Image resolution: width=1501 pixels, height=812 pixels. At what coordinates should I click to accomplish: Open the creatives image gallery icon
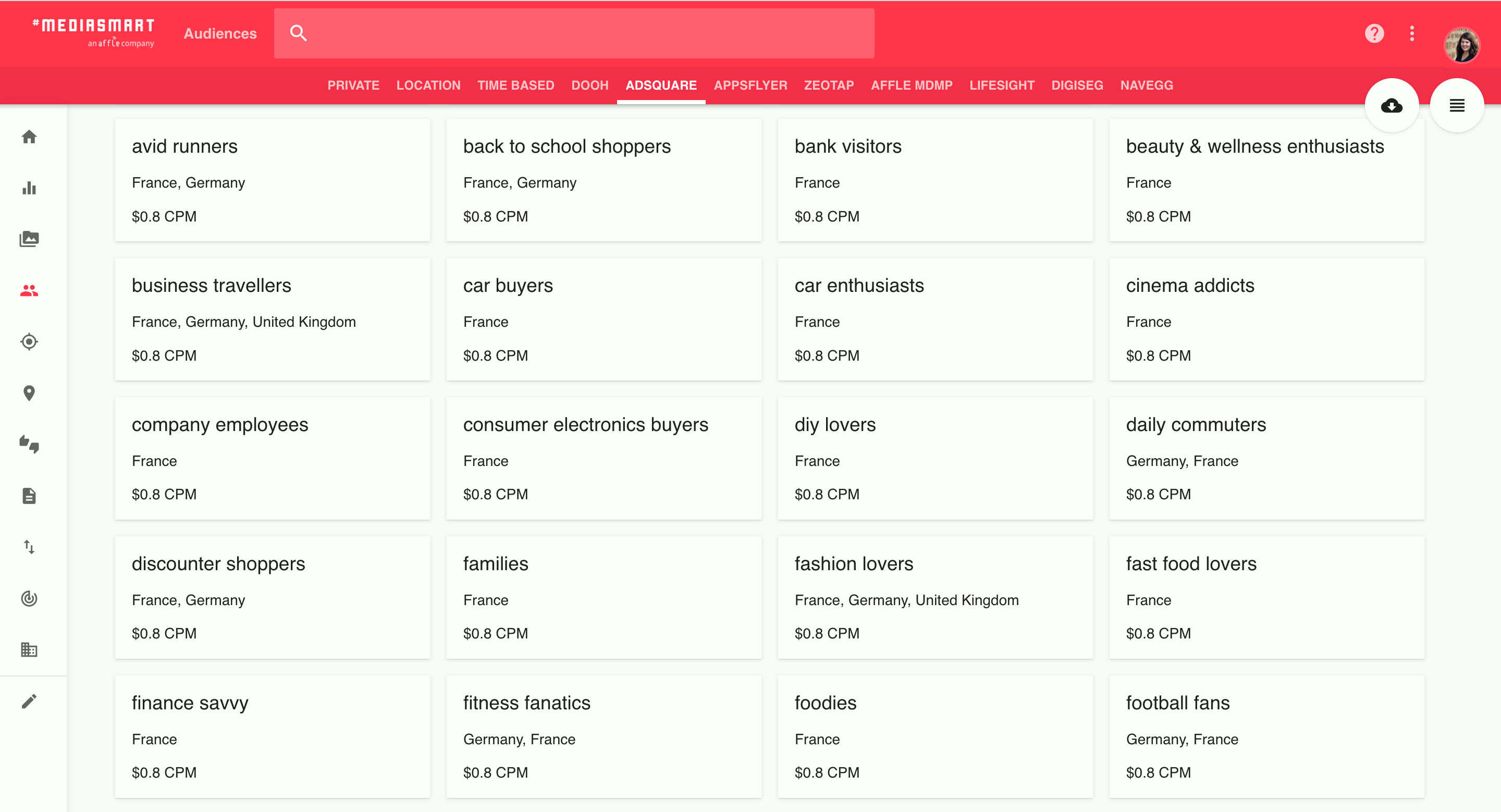(x=29, y=239)
